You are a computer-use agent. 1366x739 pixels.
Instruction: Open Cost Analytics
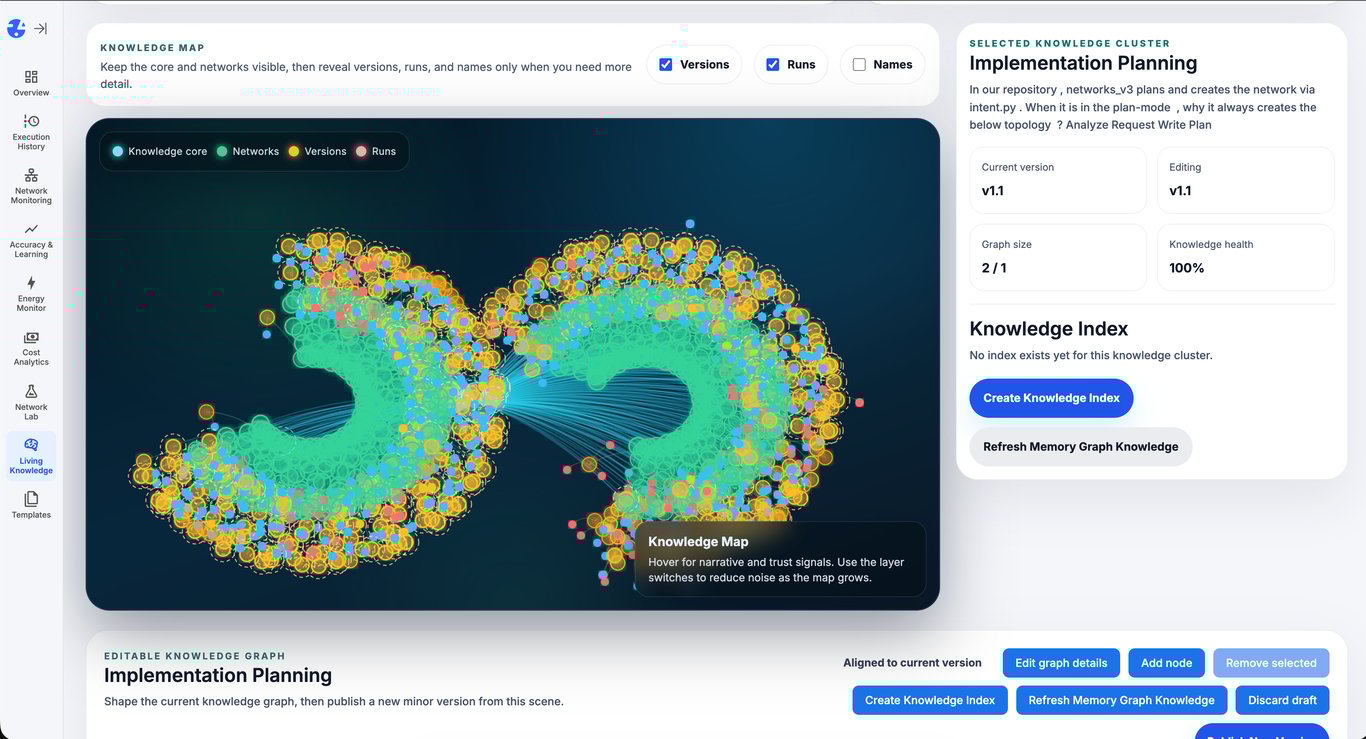[x=30, y=349]
